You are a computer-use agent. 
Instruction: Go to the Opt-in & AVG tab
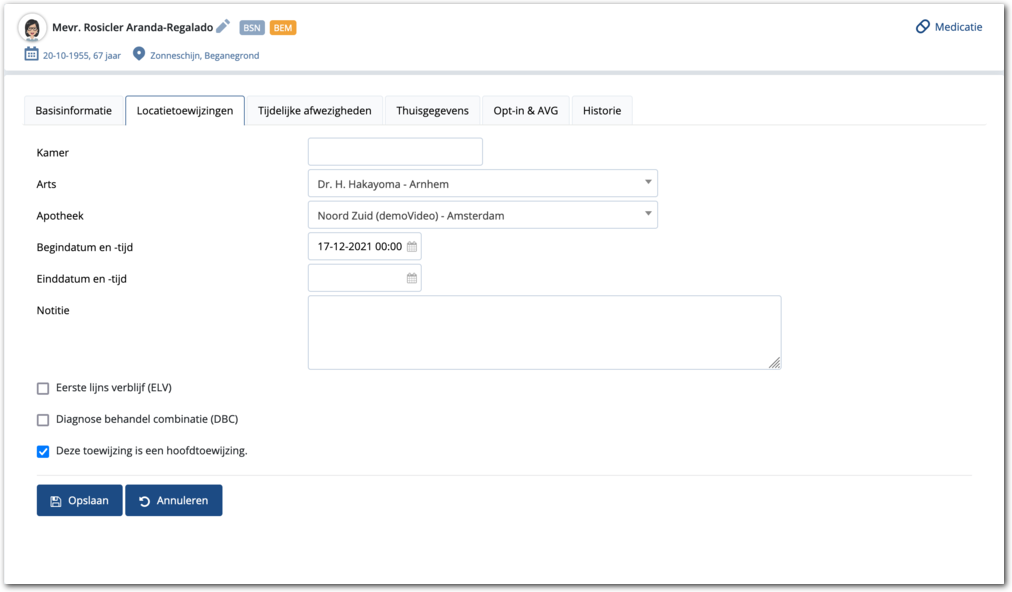[527, 111]
